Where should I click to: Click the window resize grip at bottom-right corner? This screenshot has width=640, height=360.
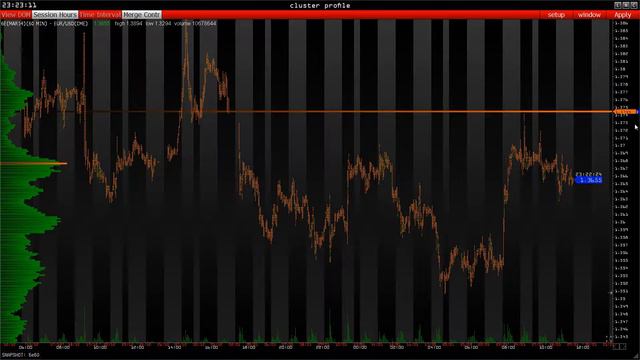pyautogui.click(x=636, y=356)
